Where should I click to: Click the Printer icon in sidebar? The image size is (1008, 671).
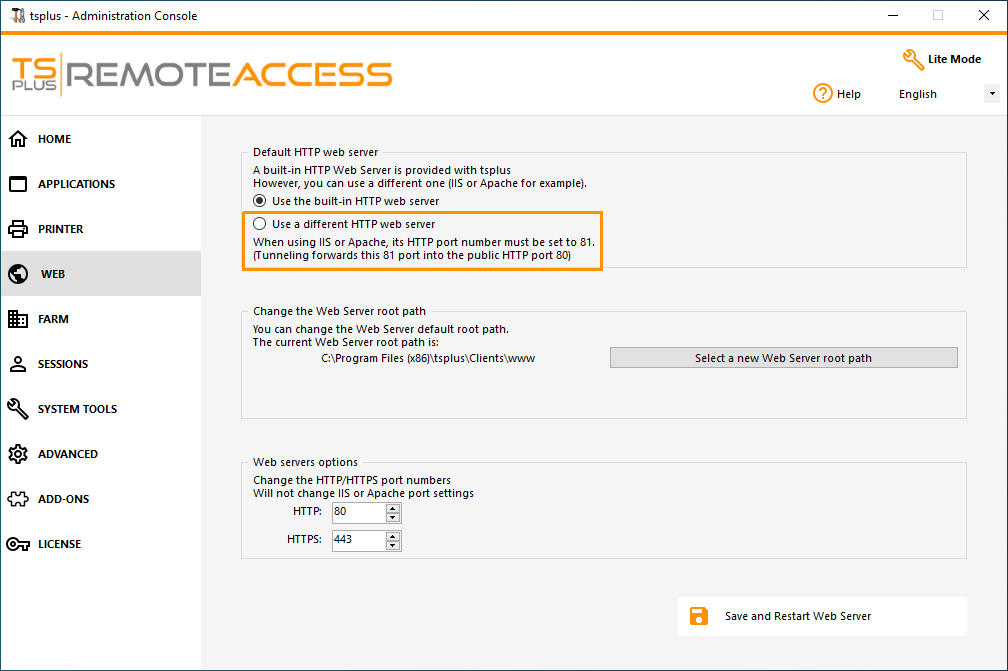pyautogui.click(x=18, y=229)
